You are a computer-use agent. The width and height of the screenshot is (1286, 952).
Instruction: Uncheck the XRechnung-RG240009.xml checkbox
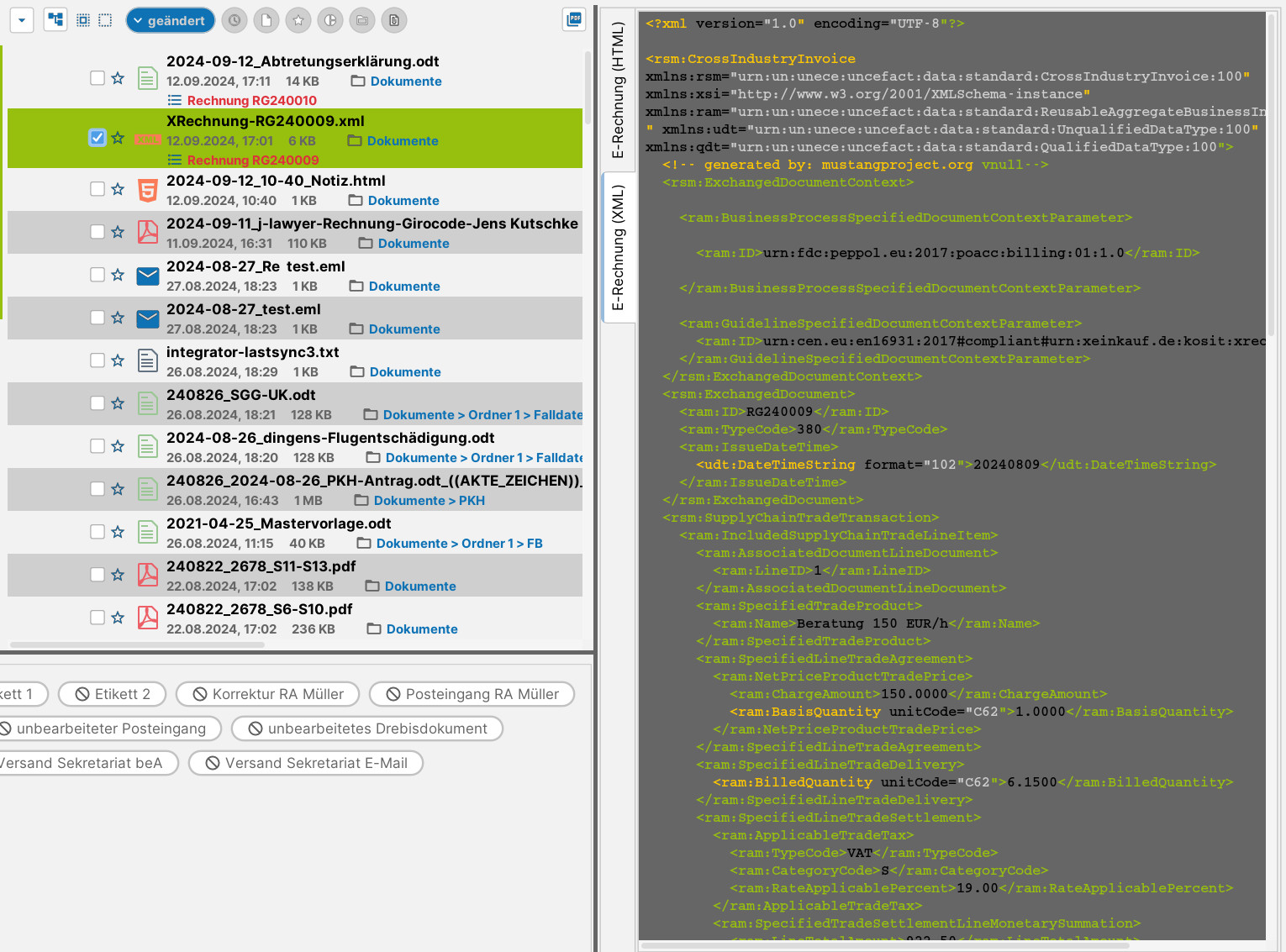(x=98, y=138)
